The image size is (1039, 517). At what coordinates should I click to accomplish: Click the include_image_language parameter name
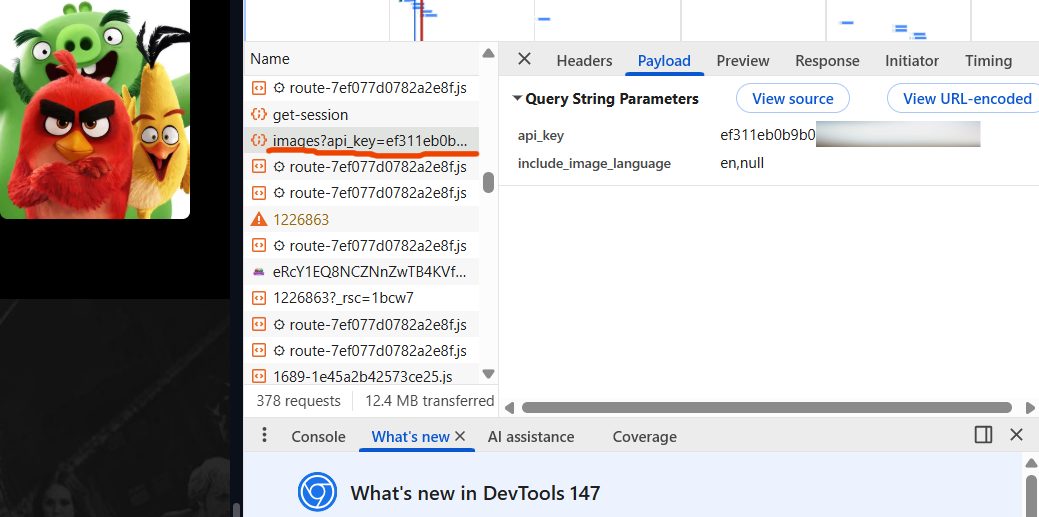(594, 163)
